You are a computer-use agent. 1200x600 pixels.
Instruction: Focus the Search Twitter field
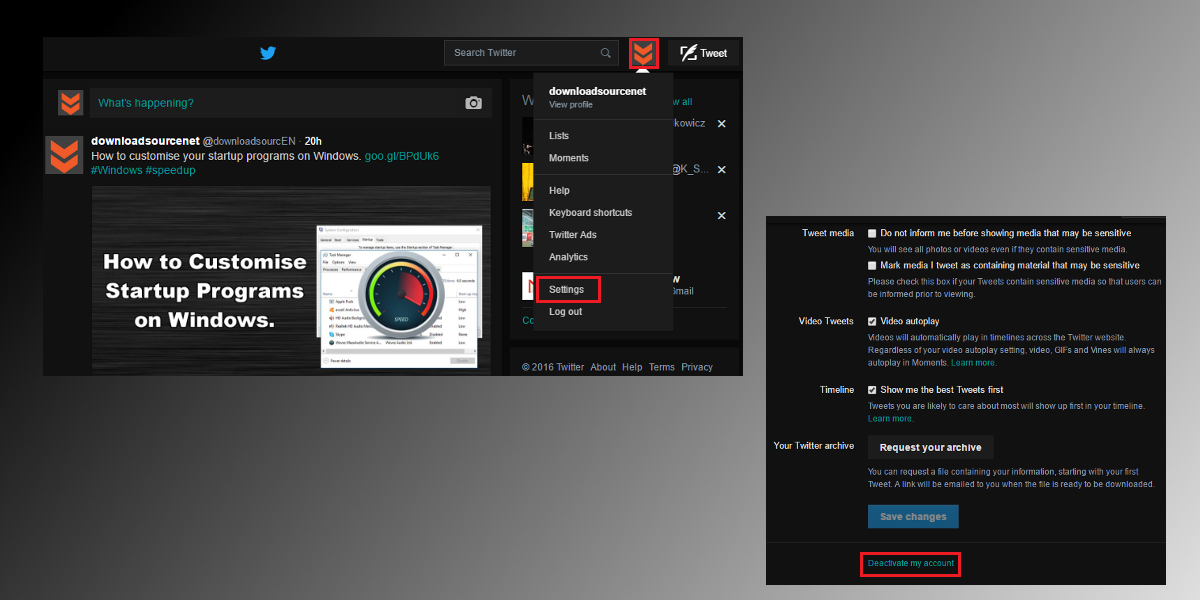[x=531, y=53]
